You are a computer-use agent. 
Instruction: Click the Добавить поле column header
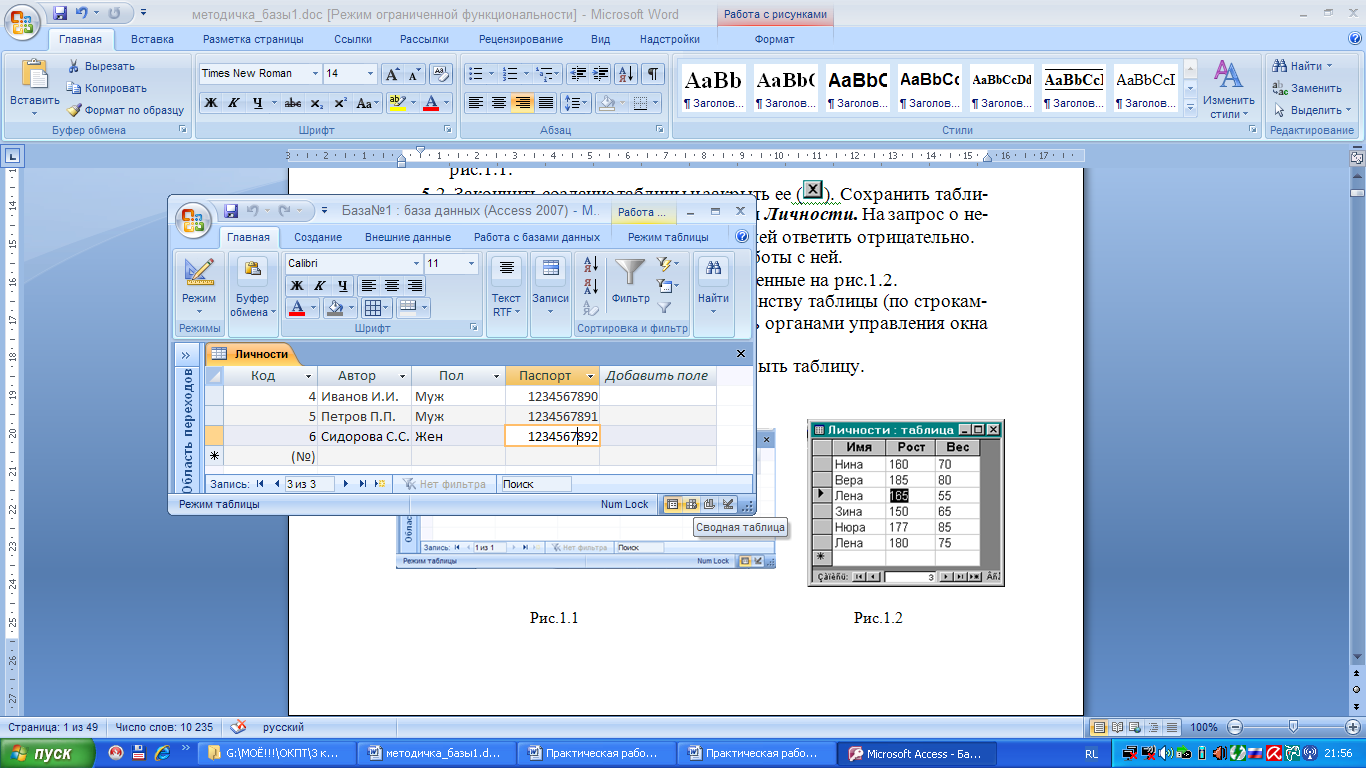click(656, 376)
